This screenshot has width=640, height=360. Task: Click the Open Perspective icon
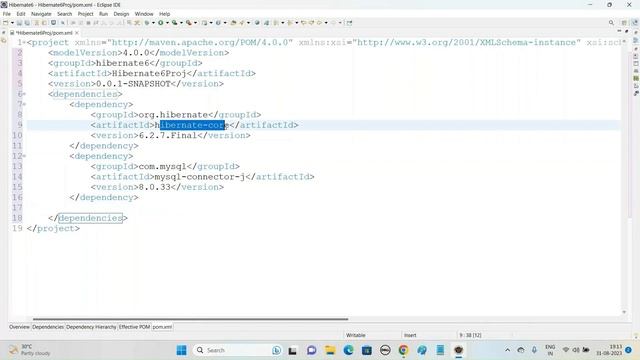[x=624, y=23]
